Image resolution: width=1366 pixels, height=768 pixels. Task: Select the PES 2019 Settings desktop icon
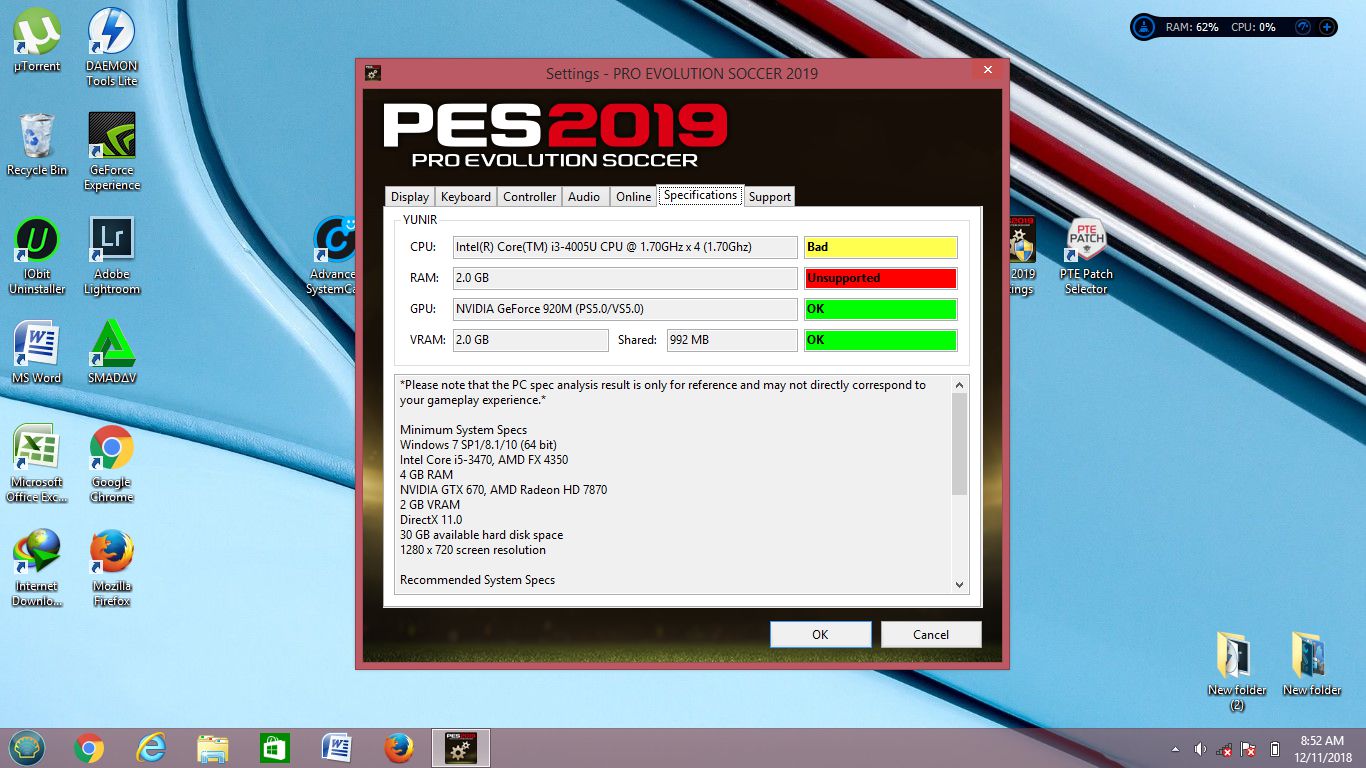point(1022,256)
